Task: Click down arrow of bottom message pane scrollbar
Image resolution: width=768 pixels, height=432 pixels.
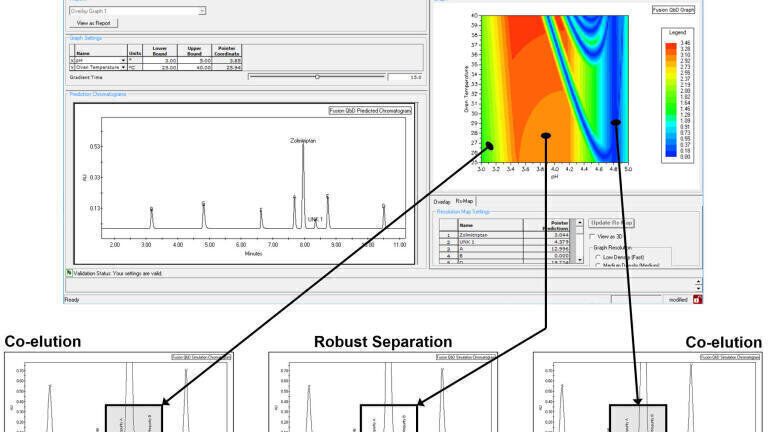Action: [x=698, y=288]
